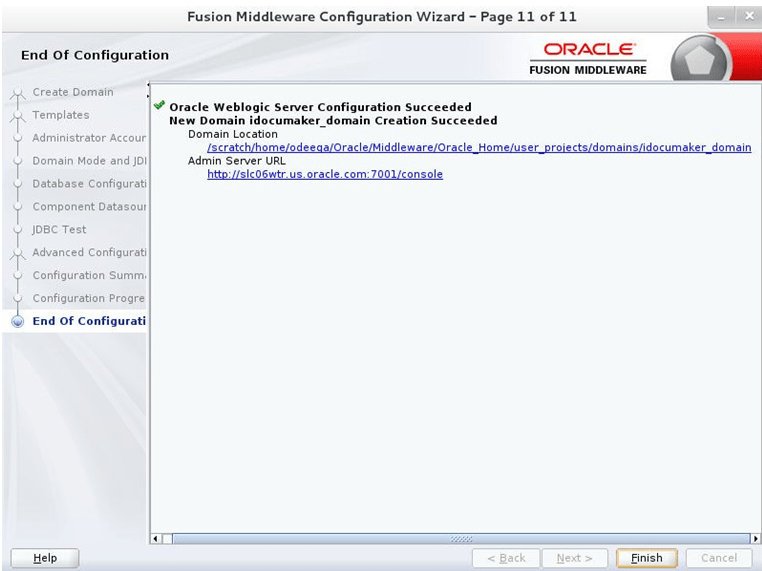The image size is (762, 571).
Task: Click the gray pentagon emblem icon
Action: tap(700, 60)
